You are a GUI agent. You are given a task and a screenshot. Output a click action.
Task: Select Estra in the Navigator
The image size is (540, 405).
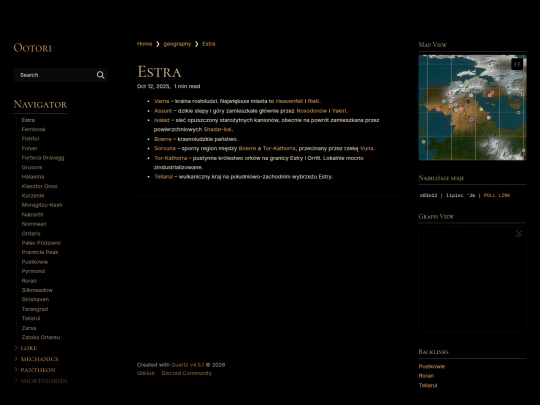click(x=28, y=120)
